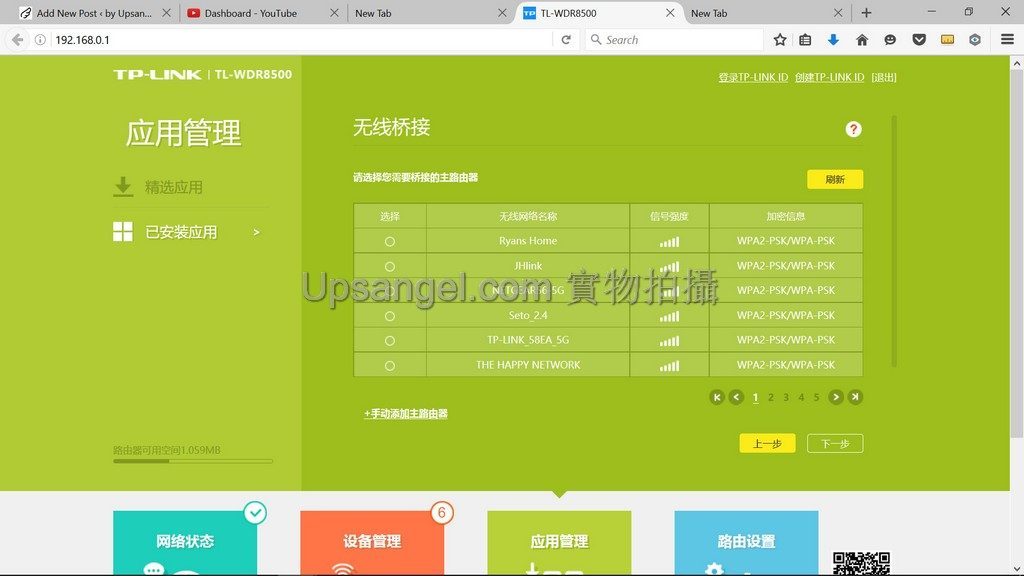The height and width of the screenshot is (576, 1024).
Task: Select the Ryans Home network radio button
Action: tap(390, 242)
